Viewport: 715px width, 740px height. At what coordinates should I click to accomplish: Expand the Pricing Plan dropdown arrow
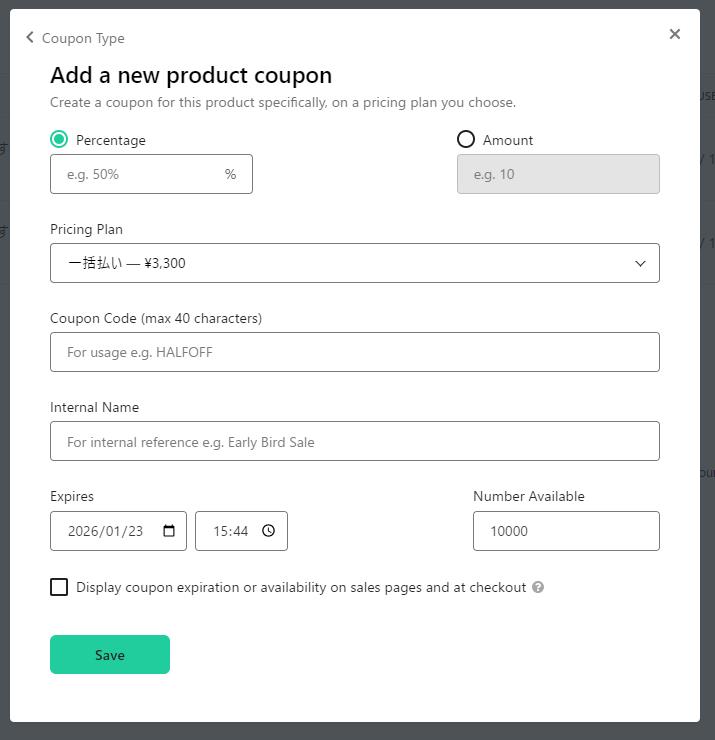tap(640, 263)
